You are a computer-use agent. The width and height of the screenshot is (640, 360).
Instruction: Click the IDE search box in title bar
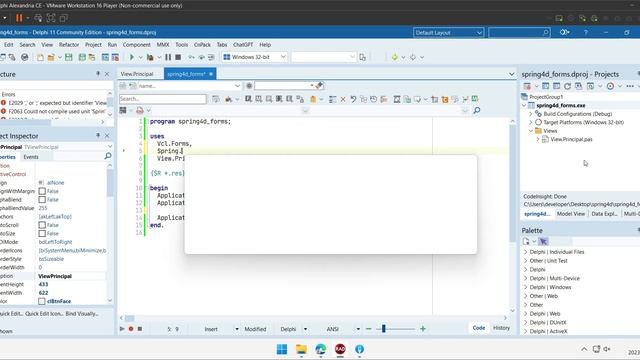click(519, 32)
